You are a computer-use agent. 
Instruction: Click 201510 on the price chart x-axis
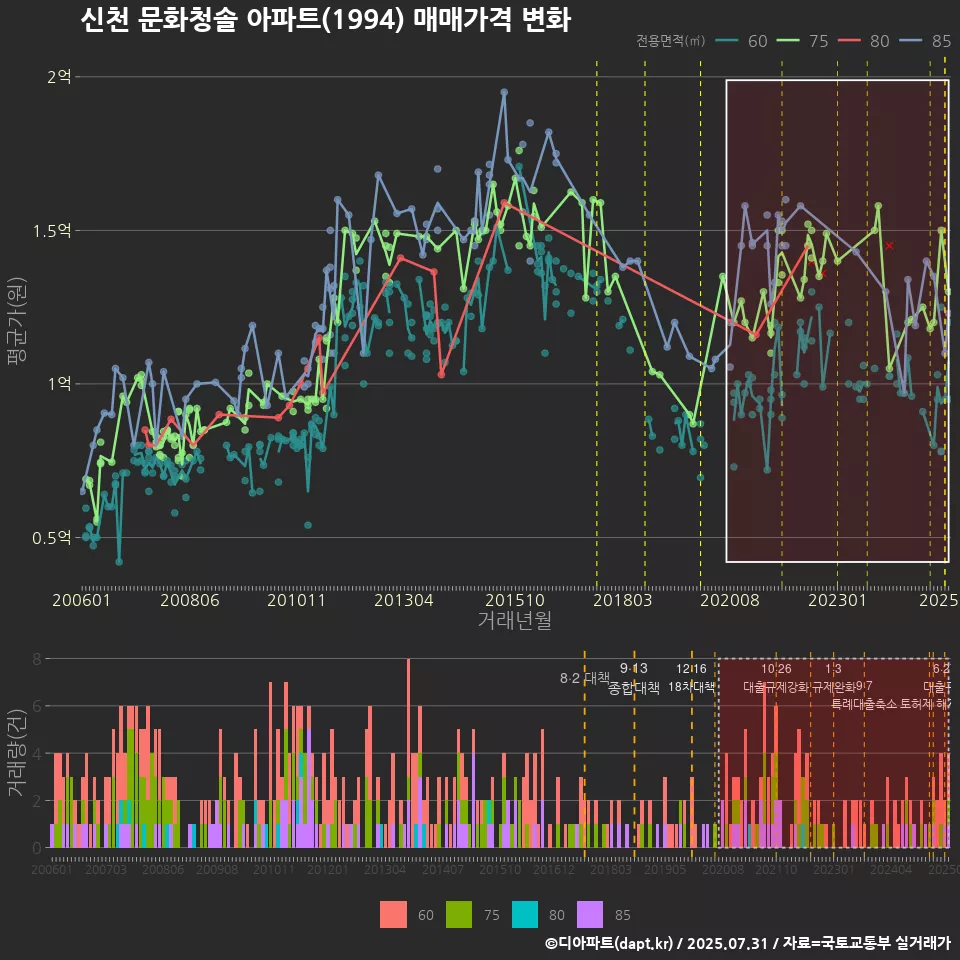tap(515, 600)
